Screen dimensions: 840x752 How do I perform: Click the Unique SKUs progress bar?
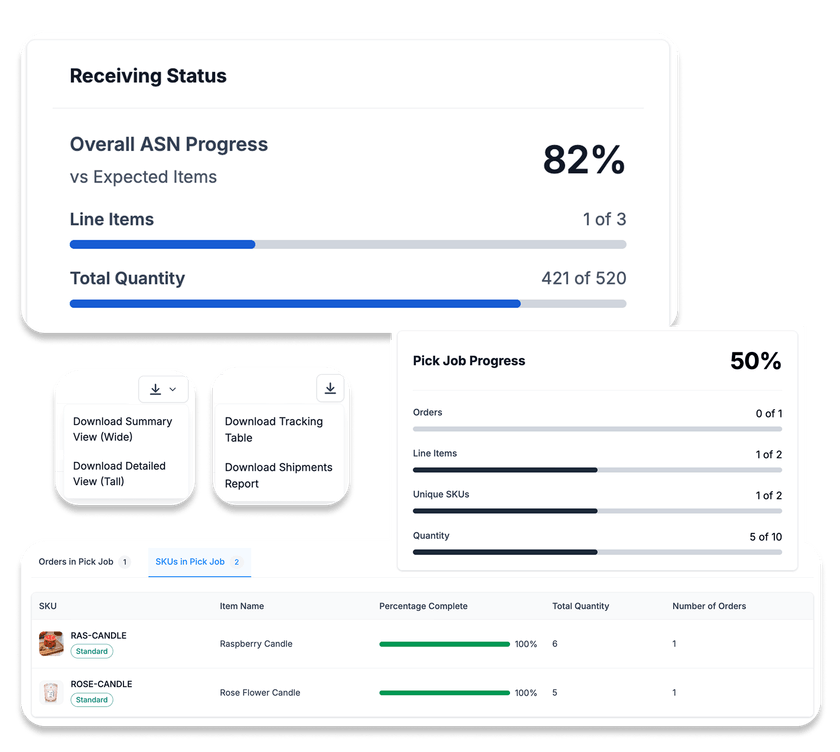(x=597, y=510)
